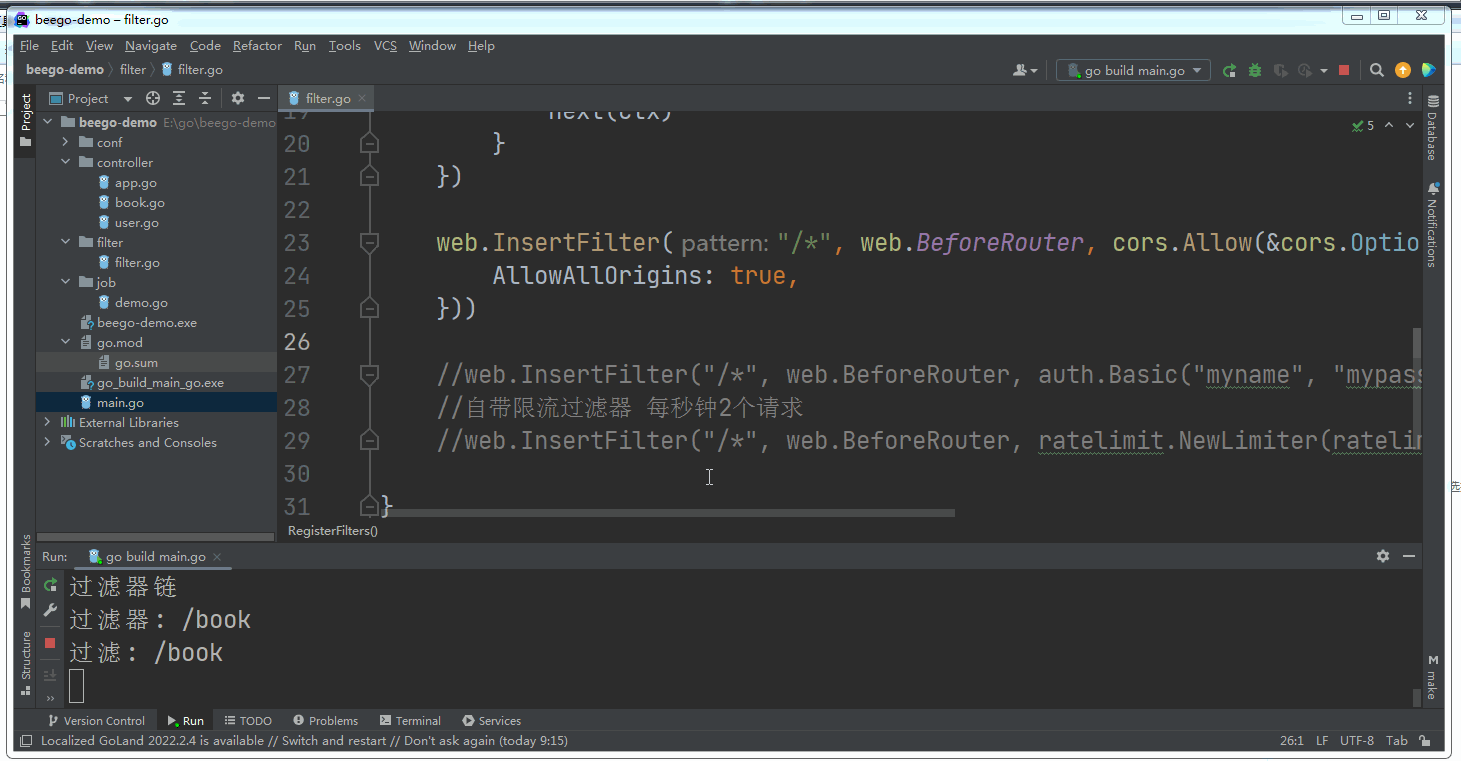This screenshot has width=1461, height=761.
Task: Open the Refactor menu
Action: 257,45
